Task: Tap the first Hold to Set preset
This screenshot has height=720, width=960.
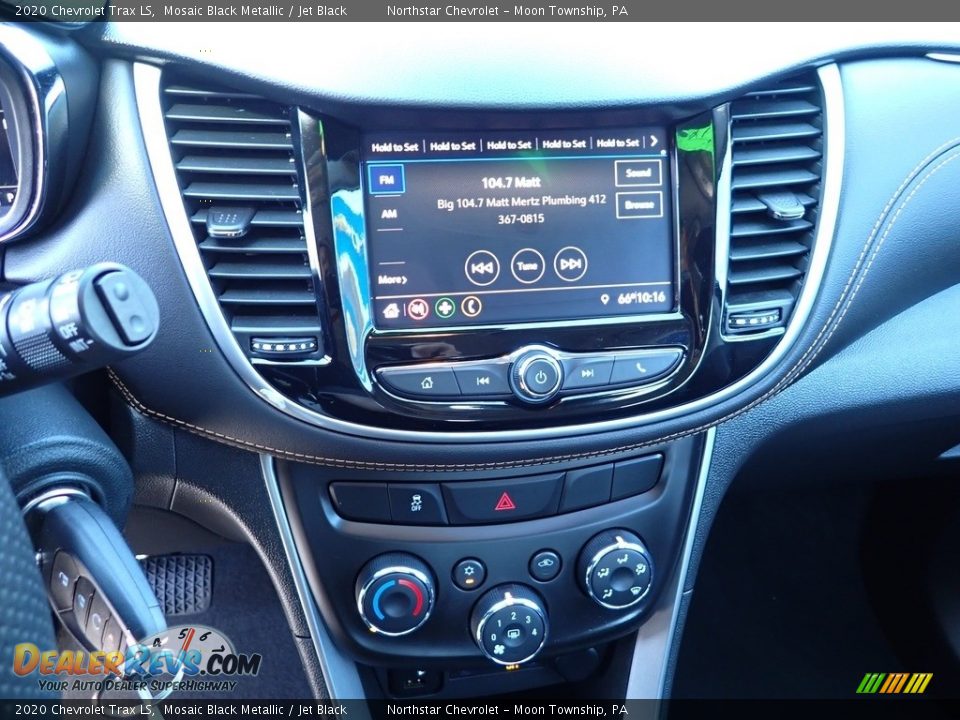Action: click(394, 147)
